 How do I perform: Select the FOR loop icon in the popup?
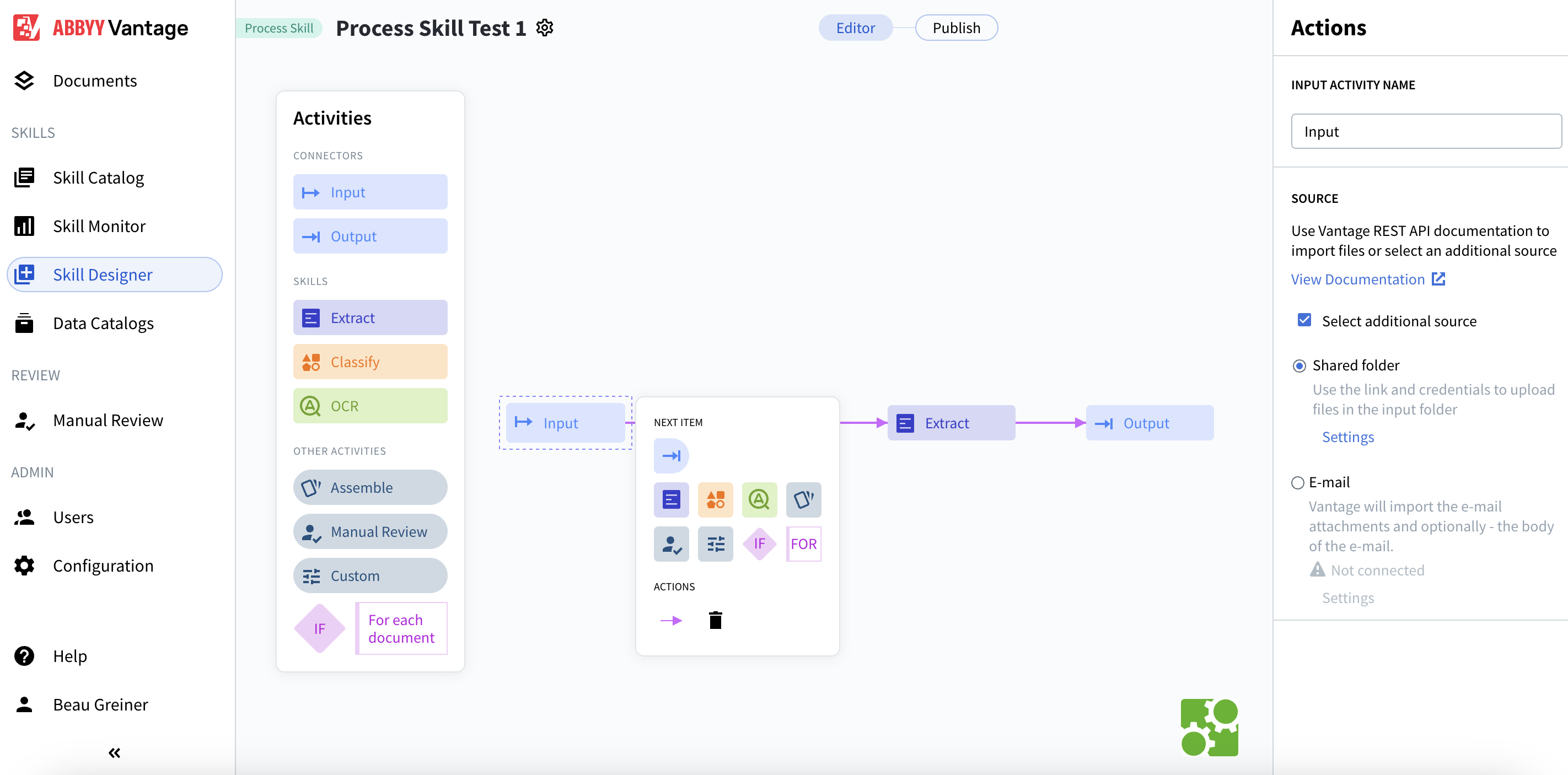point(803,544)
